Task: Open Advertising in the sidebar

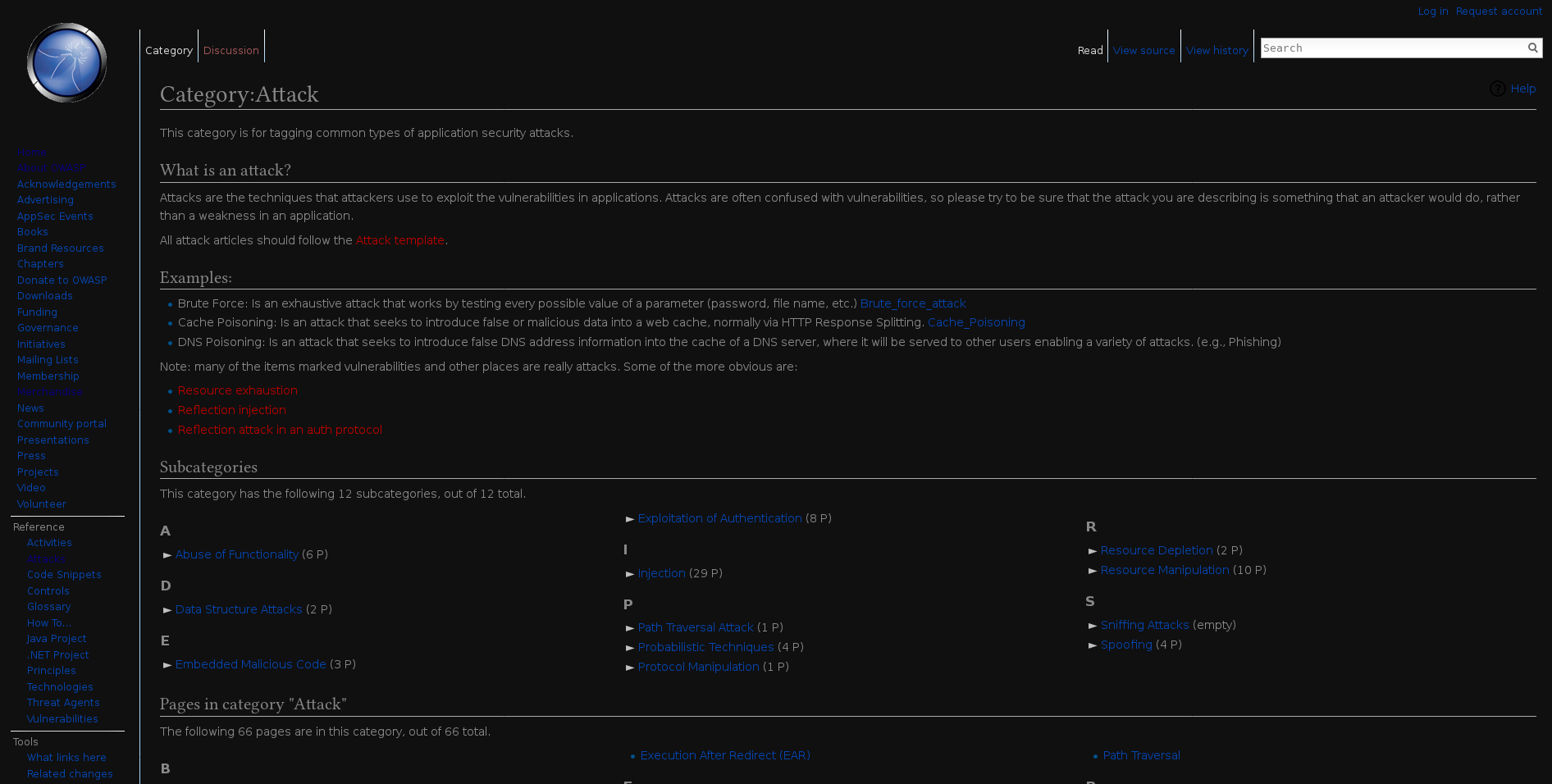Action: tap(45, 200)
